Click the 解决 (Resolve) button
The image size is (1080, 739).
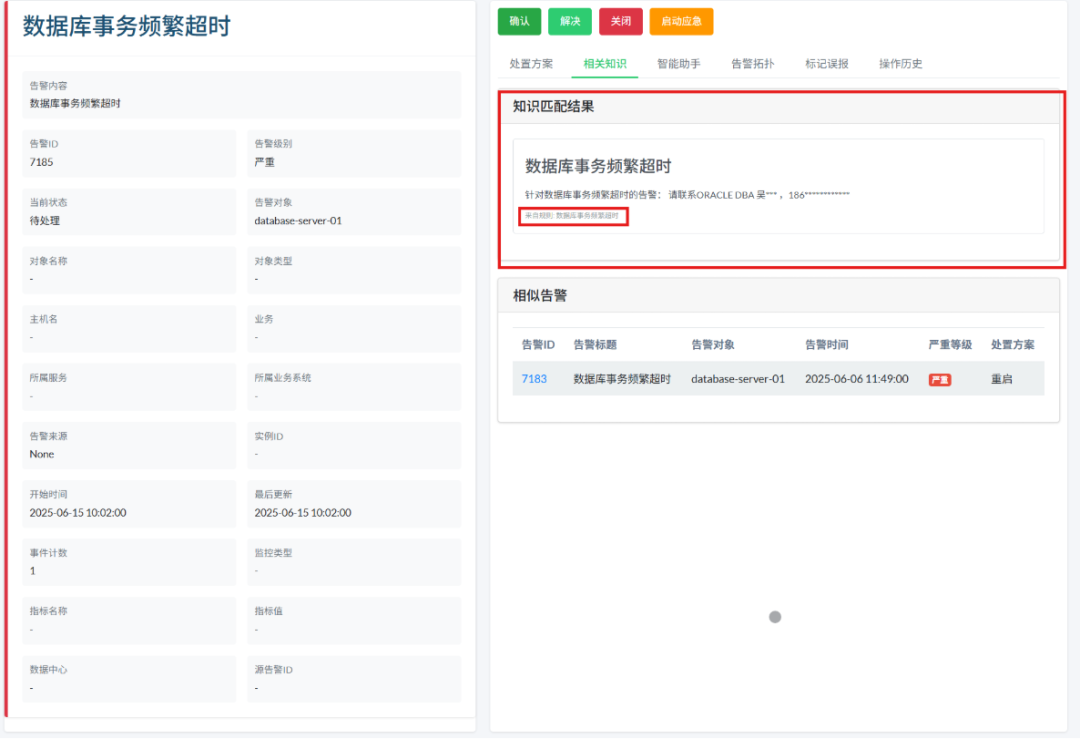click(x=570, y=21)
